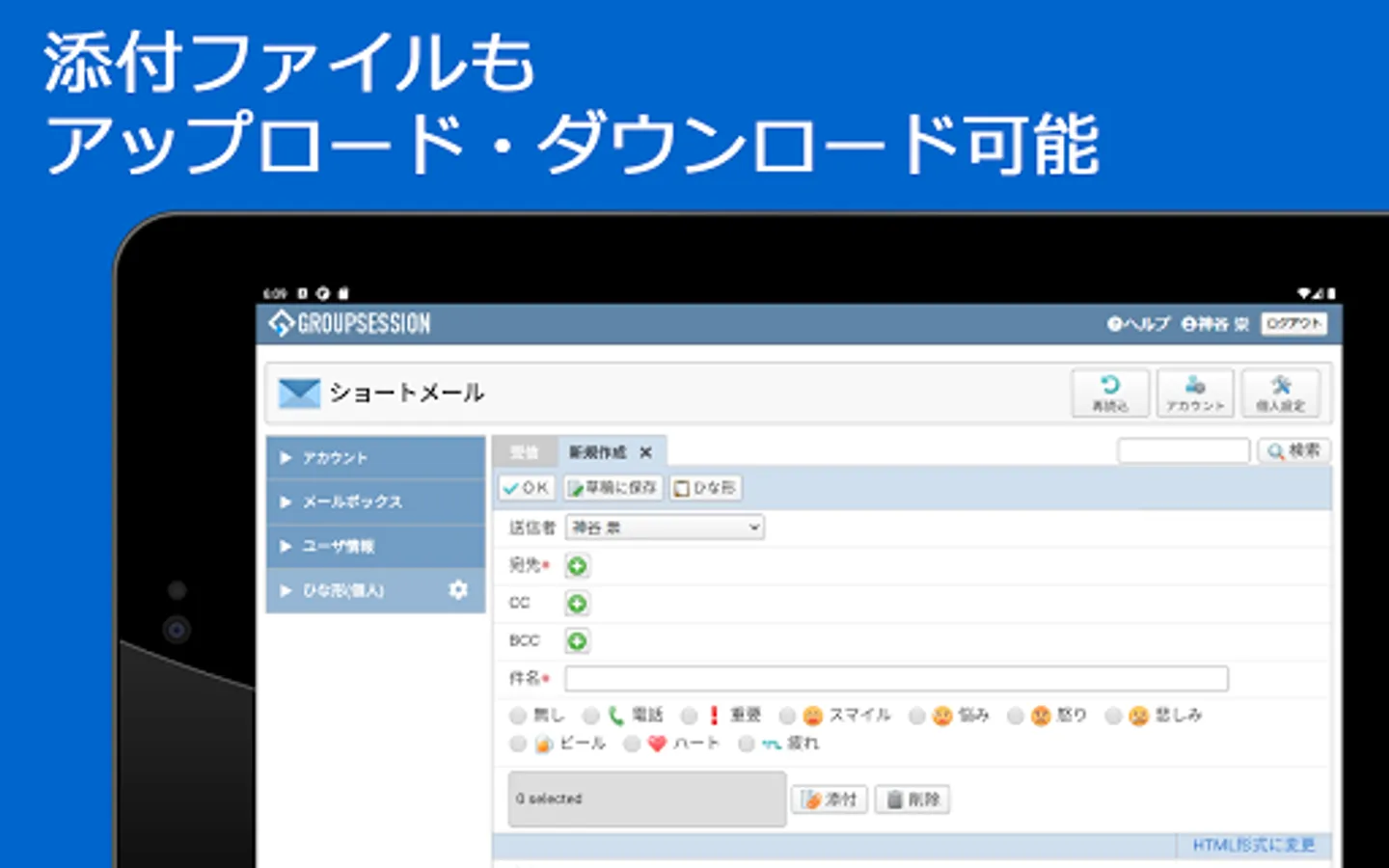1389x868 pixels.
Task: Add a CC recipient with plus icon
Action: tap(577, 604)
